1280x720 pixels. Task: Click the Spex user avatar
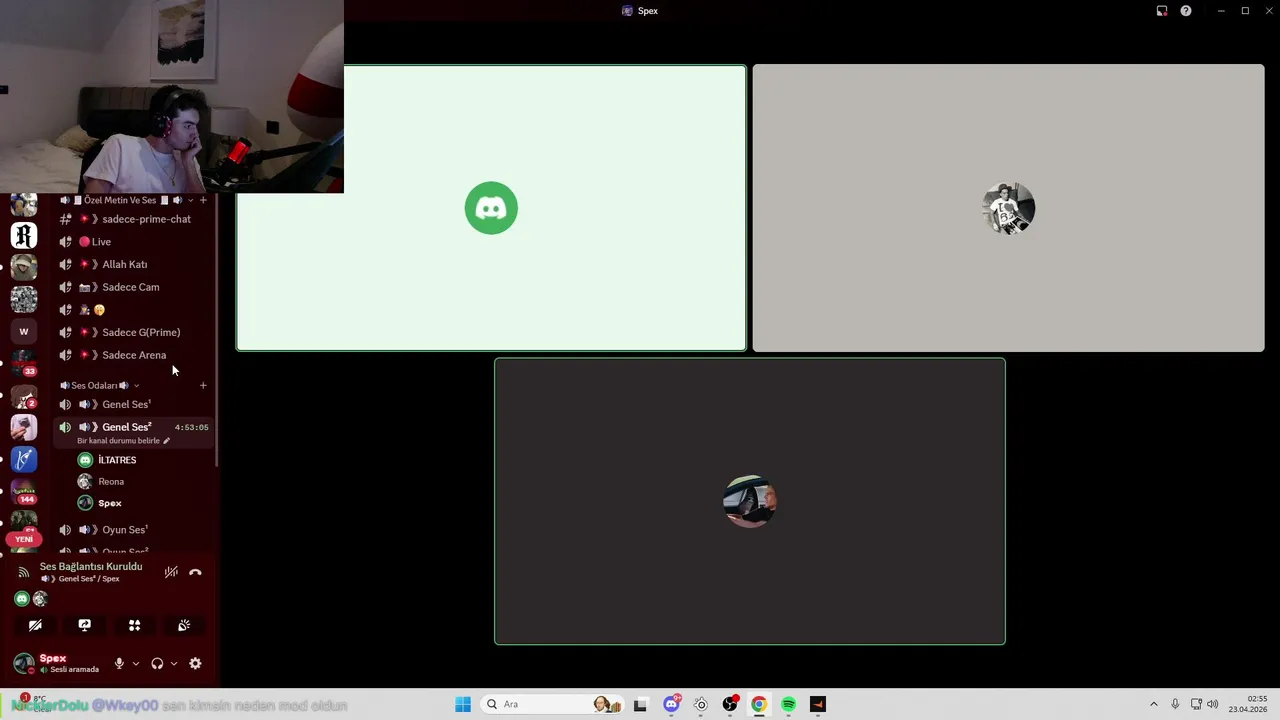pos(23,663)
